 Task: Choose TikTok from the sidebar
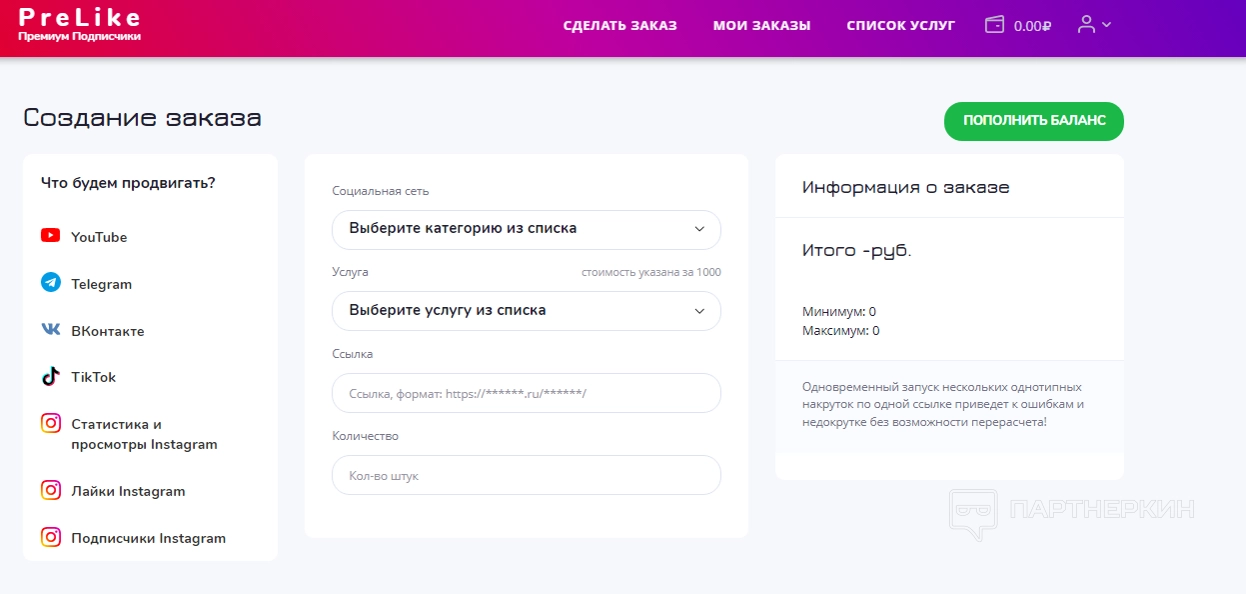pyautogui.click(x=93, y=377)
